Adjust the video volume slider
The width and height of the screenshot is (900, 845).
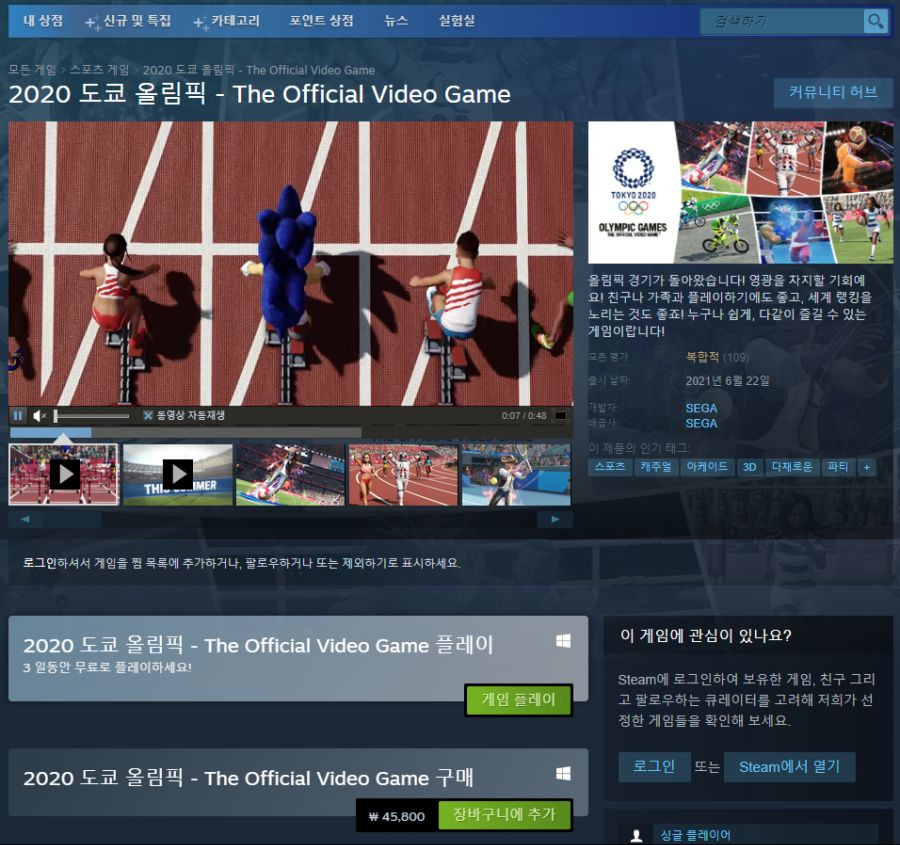pos(92,416)
